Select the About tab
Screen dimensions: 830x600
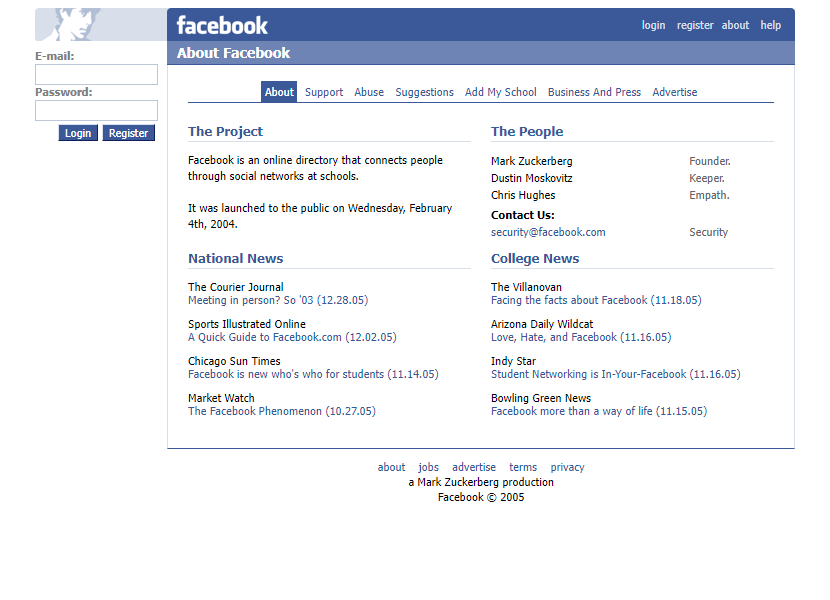point(279,92)
